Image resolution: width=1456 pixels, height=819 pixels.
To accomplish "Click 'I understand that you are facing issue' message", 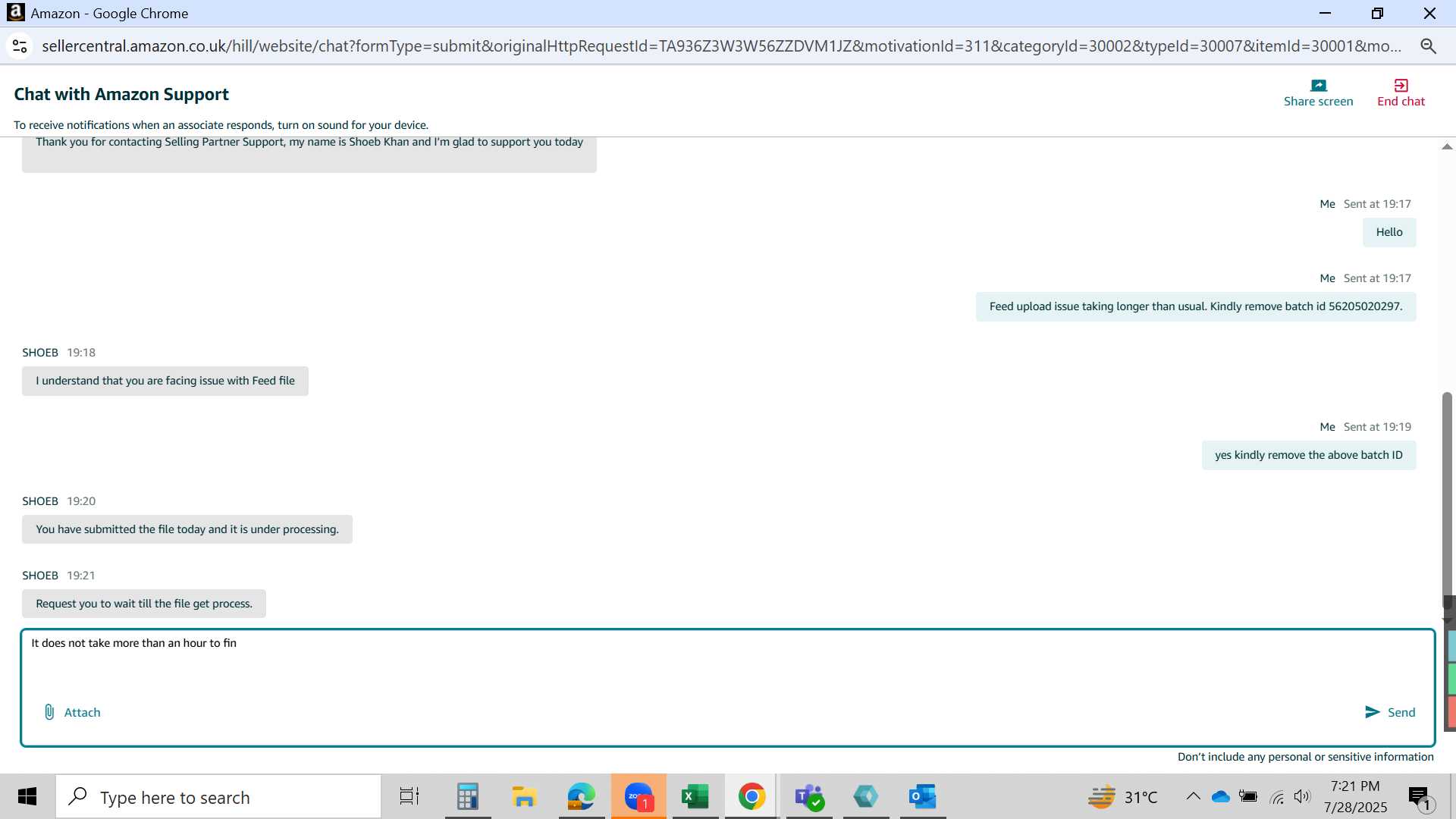I will tap(165, 381).
